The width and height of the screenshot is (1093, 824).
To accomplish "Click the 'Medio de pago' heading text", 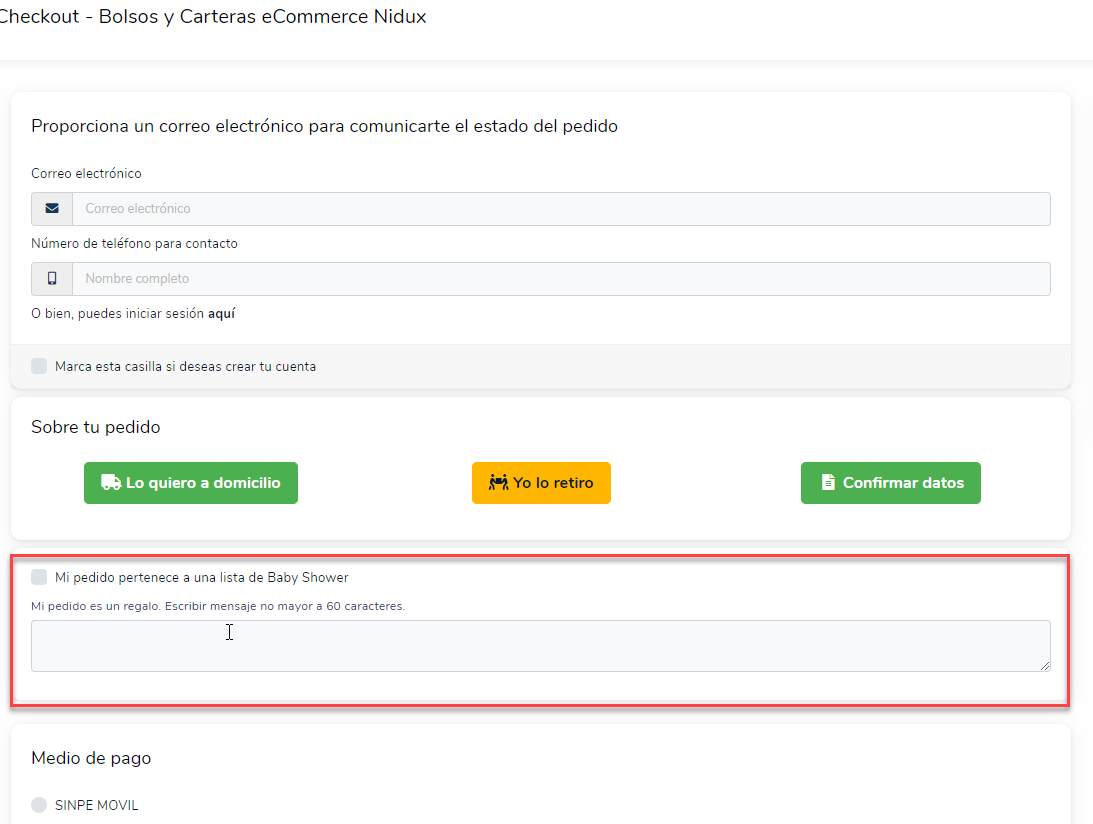I will [91, 758].
